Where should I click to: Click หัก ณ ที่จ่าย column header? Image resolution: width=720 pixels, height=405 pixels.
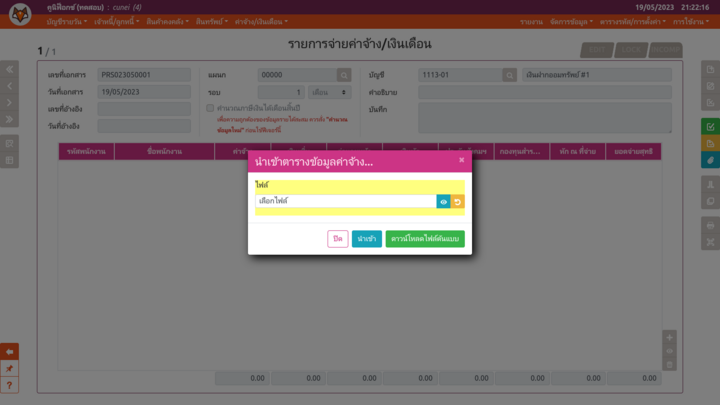tap(578, 152)
